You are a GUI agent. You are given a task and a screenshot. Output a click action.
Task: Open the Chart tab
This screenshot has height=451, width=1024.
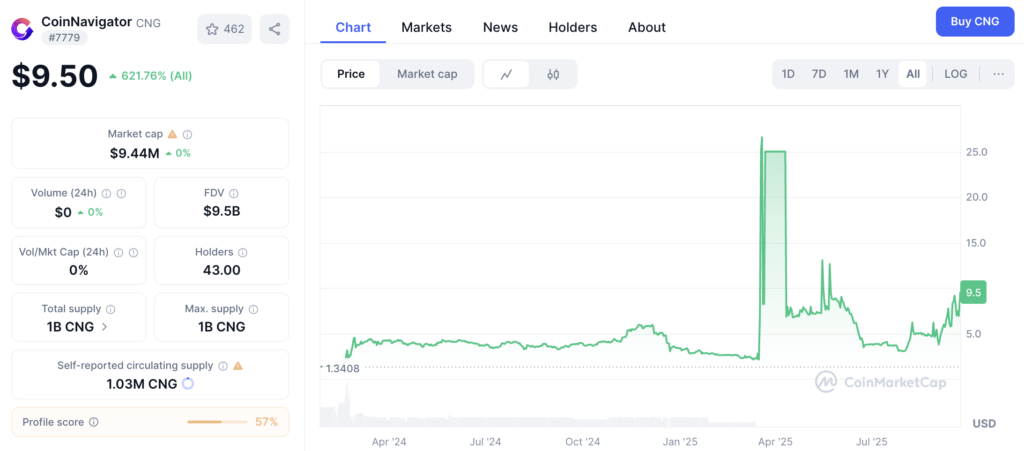[x=353, y=27]
